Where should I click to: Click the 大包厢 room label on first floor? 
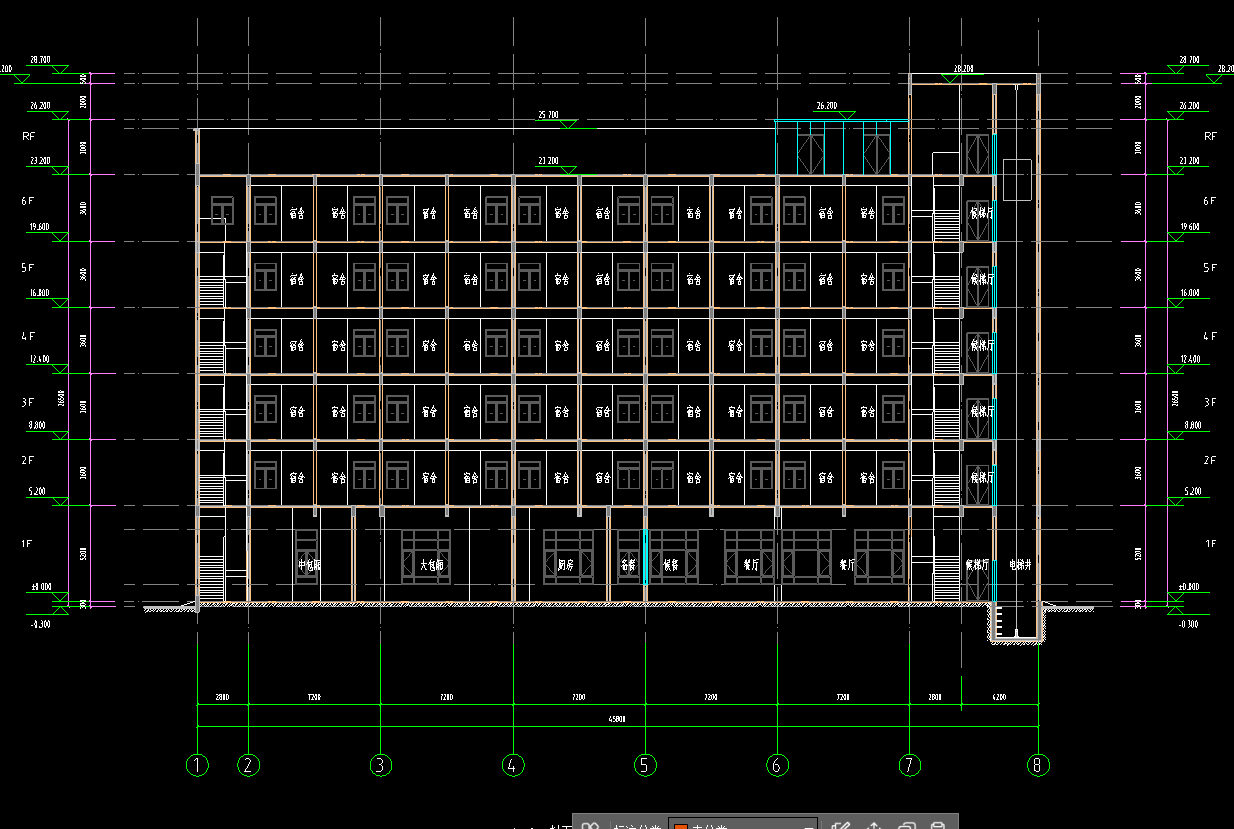[x=431, y=565]
